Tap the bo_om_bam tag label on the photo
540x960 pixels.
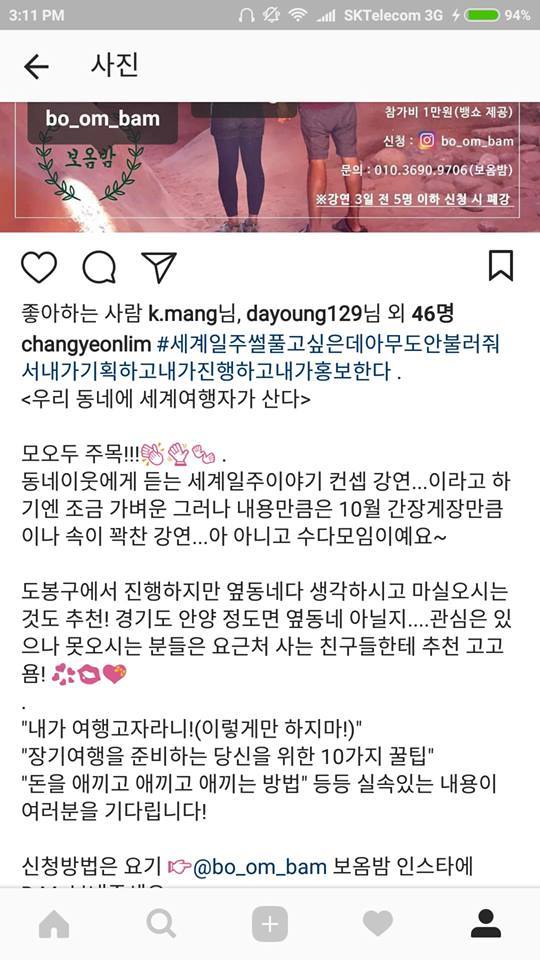[102, 119]
